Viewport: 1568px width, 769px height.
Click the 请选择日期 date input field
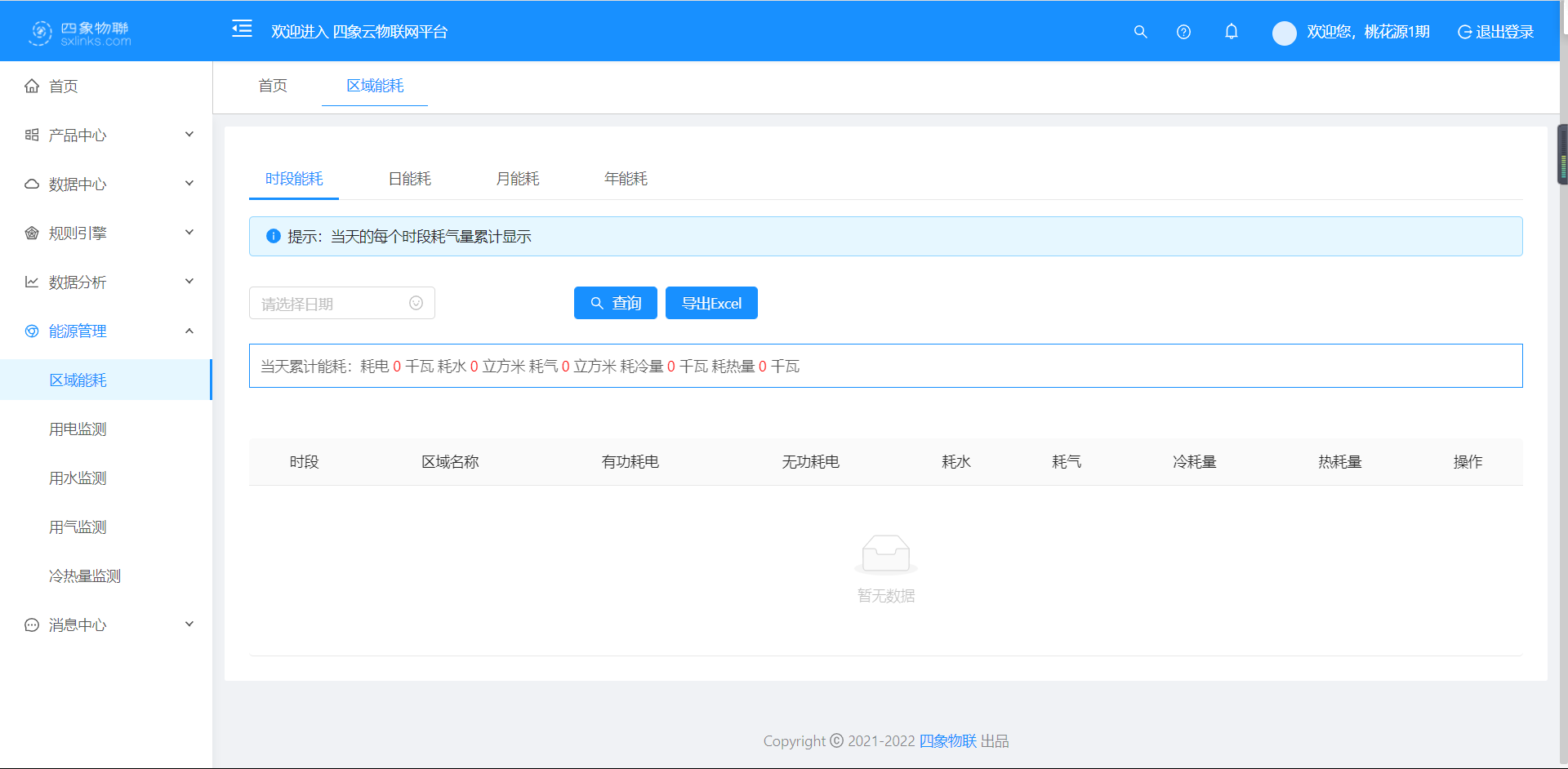[331, 304]
